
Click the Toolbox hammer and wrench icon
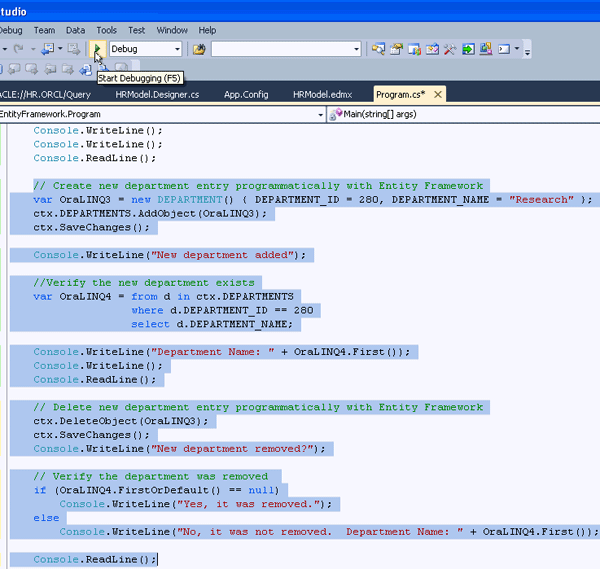pyautogui.click(x=450, y=48)
